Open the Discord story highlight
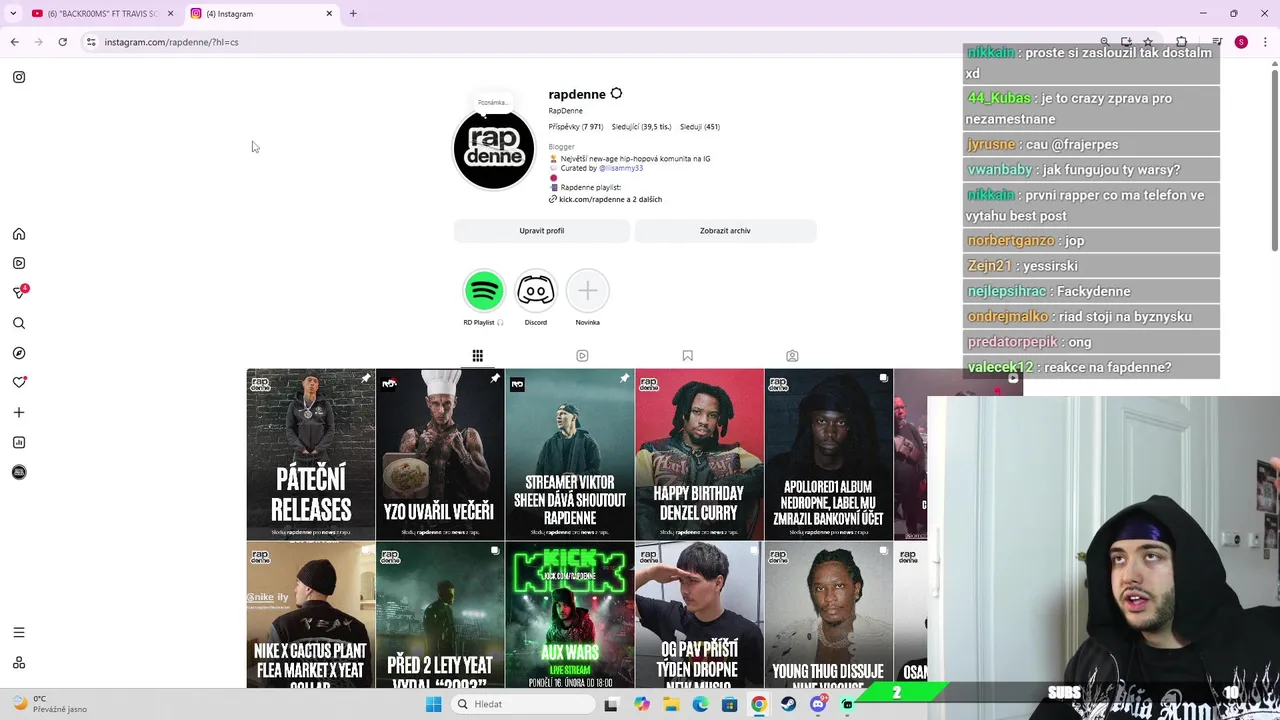Viewport: 1280px width, 720px height. tap(536, 291)
